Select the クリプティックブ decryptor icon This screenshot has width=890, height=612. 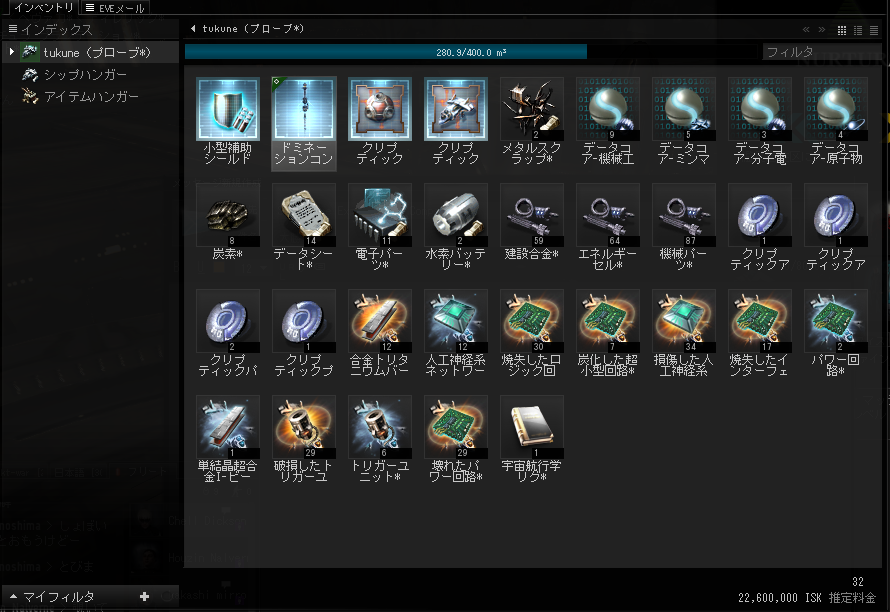point(304,321)
